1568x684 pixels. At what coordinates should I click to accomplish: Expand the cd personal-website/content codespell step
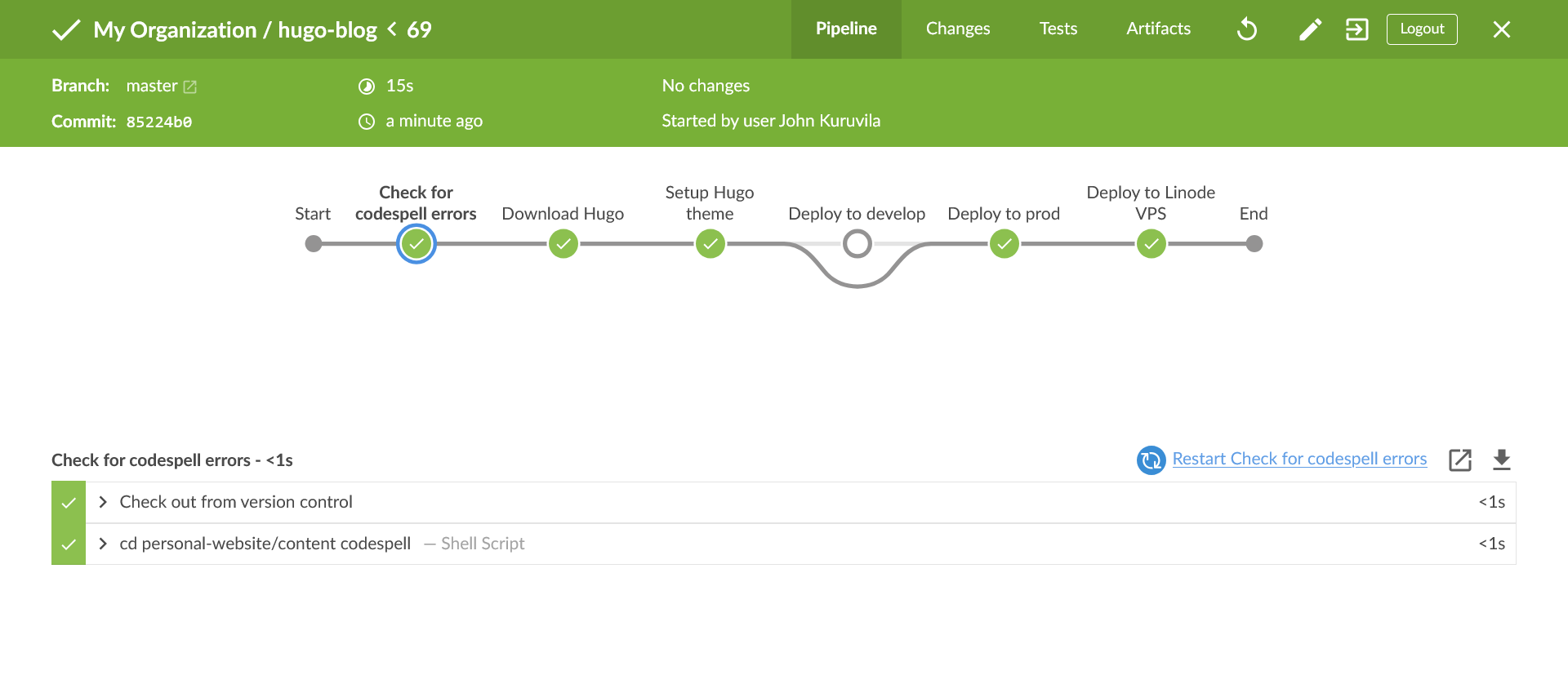[103, 544]
